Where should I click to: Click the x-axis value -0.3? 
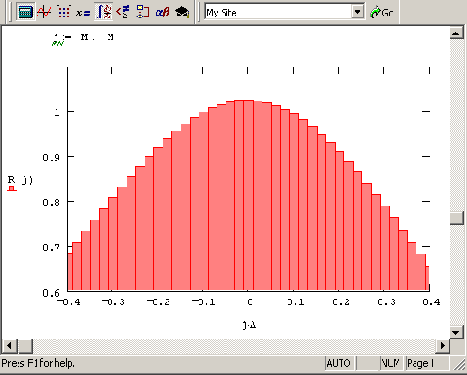click(x=113, y=302)
